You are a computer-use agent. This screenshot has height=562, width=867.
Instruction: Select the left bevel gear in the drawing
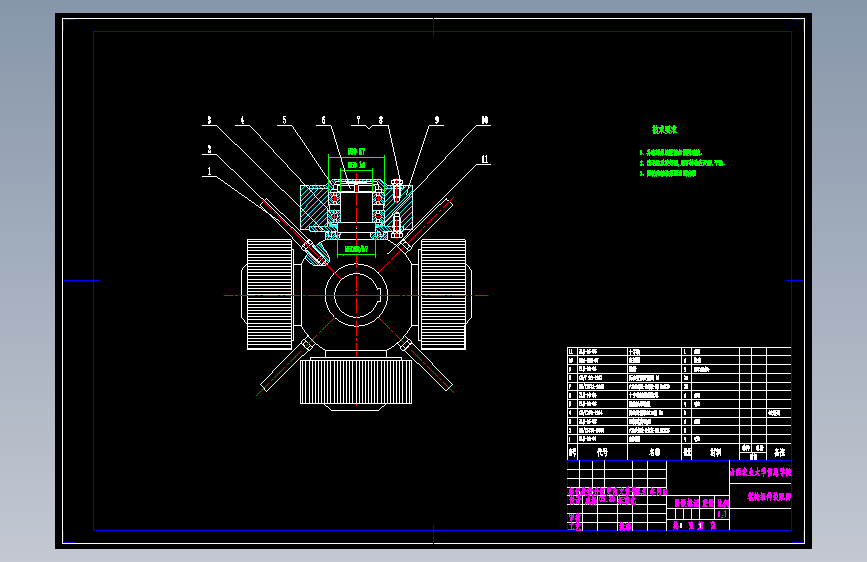(x=267, y=294)
